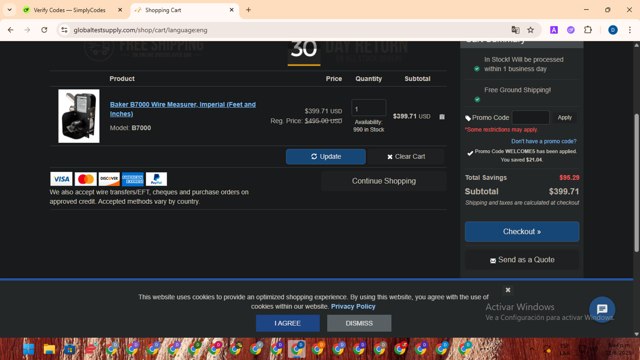The height and width of the screenshot is (360, 640).
Task: Apply the promo code
Action: tap(564, 118)
